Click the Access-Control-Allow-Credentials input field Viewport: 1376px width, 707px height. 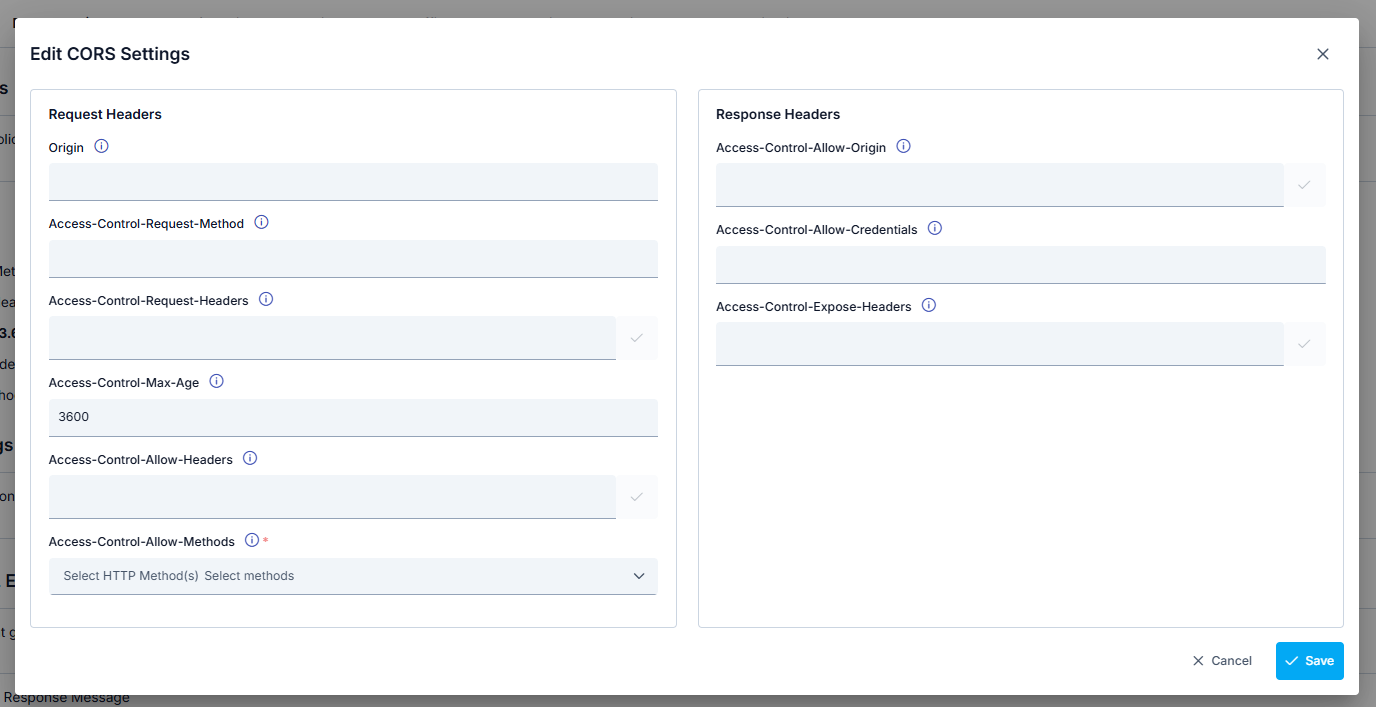[1020, 265]
